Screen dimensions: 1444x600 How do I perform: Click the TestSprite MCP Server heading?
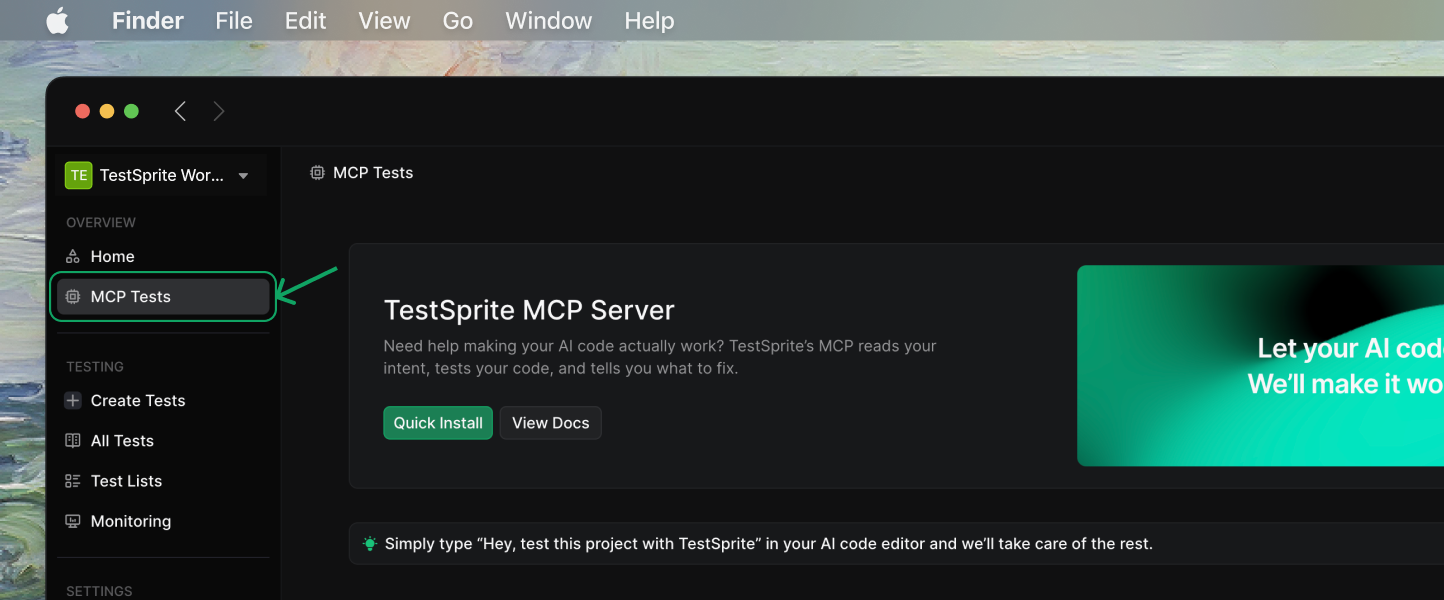click(529, 310)
